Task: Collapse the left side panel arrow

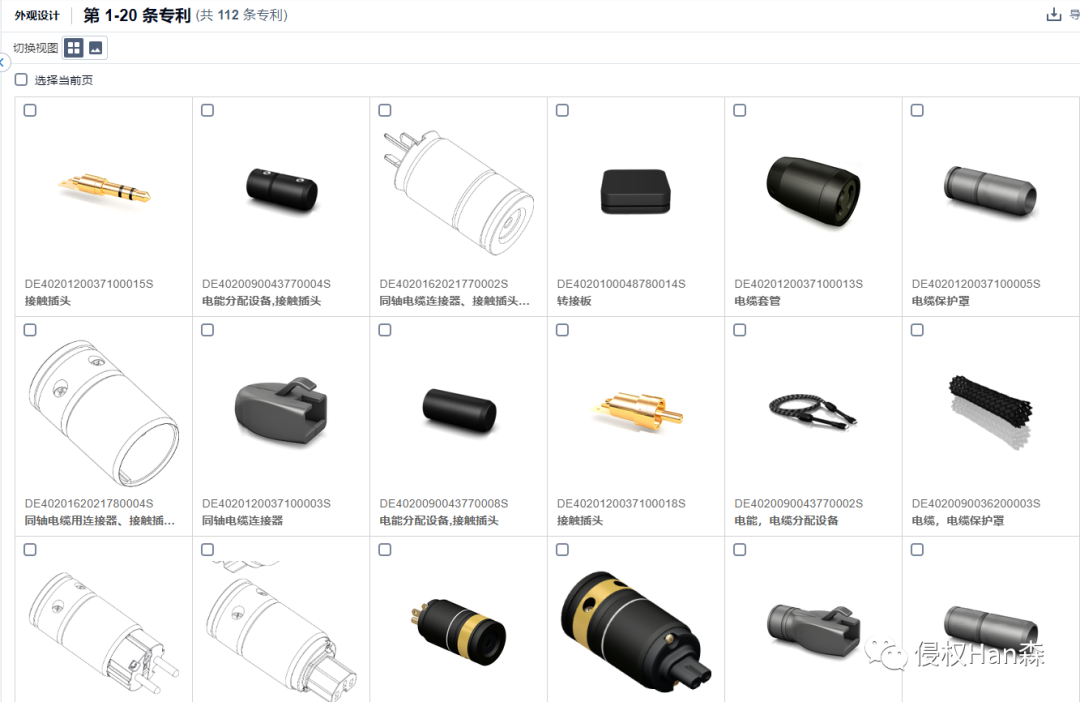Action: pos(3,63)
